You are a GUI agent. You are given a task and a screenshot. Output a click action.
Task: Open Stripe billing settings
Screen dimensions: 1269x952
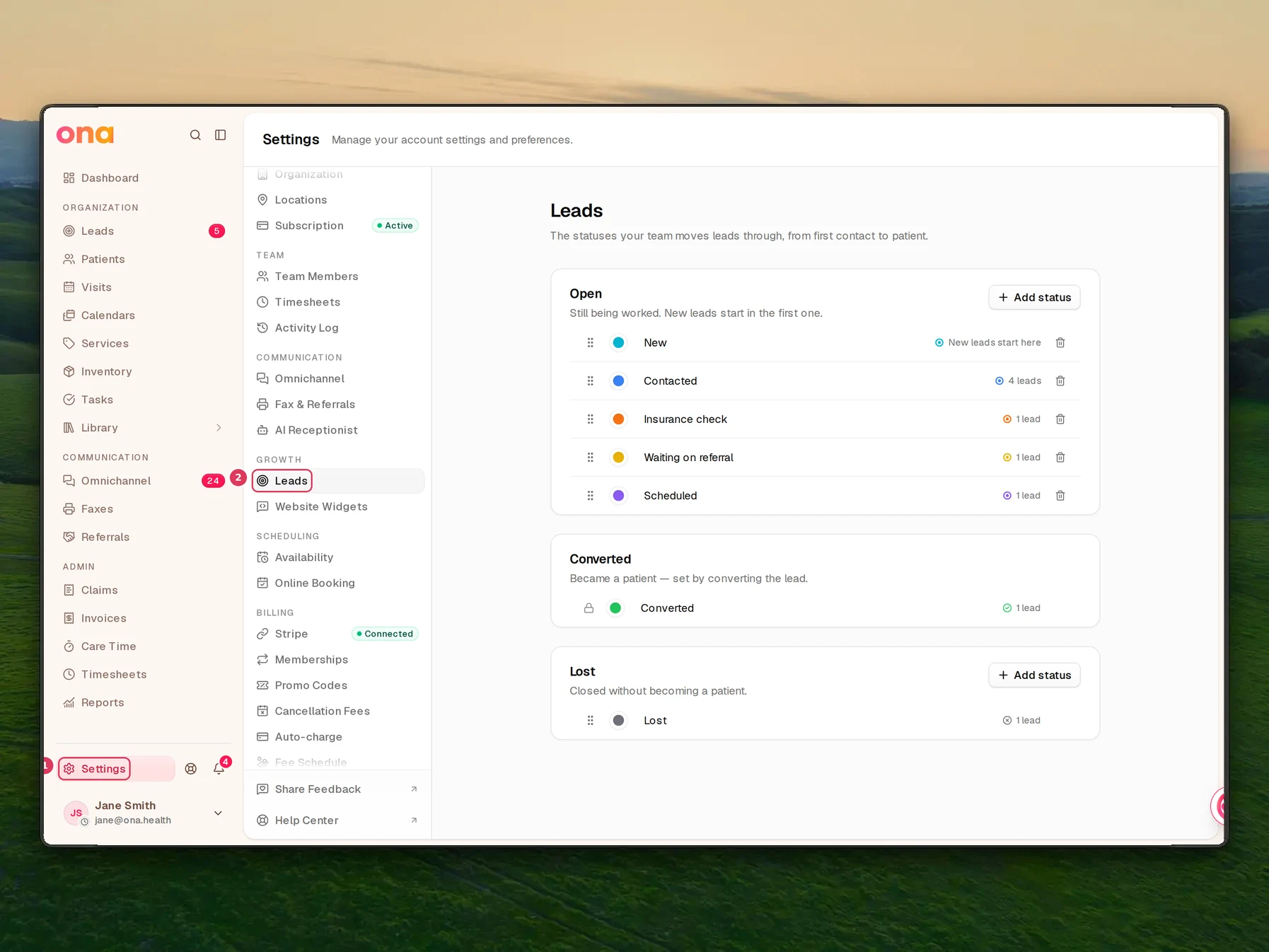pos(338,634)
